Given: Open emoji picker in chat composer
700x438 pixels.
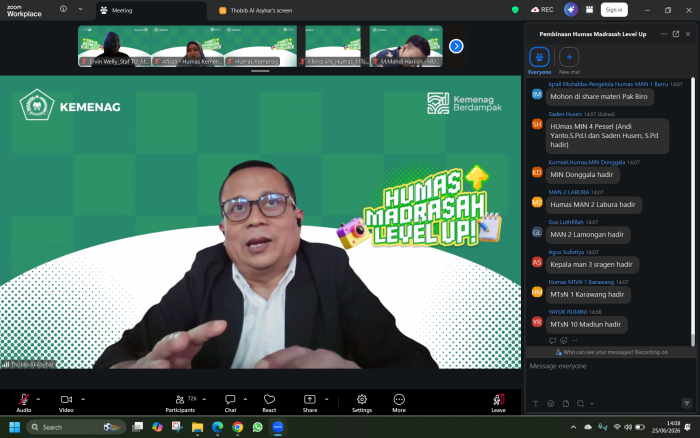Looking at the screenshot, I should click(x=551, y=404).
